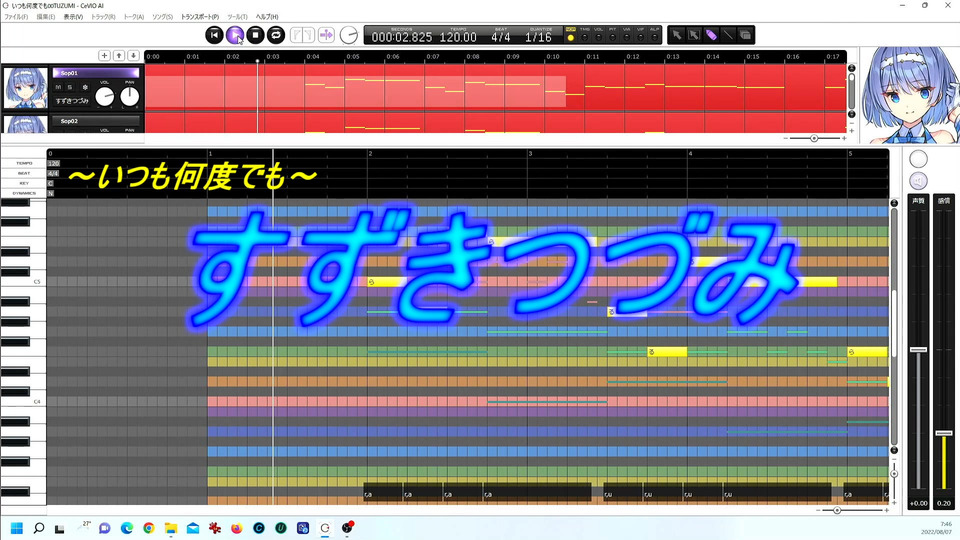
Task: Select the VOL parameter mode button
Action: pos(599,37)
